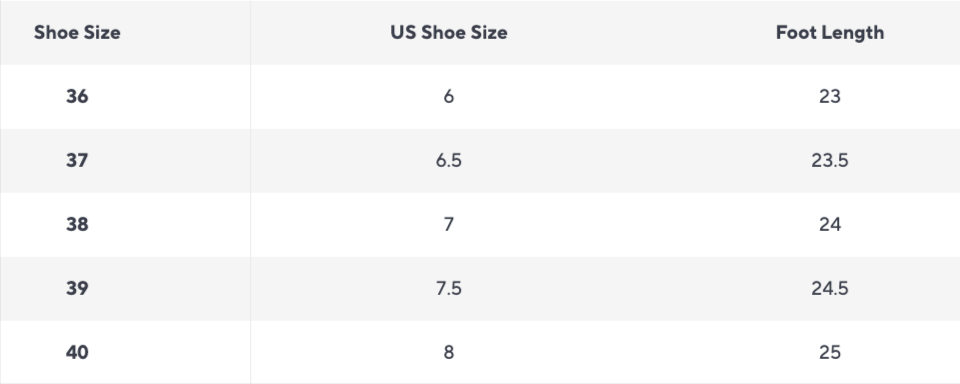Click the Foot Length column header
The height and width of the screenshot is (384, 960).
point(830,32)
